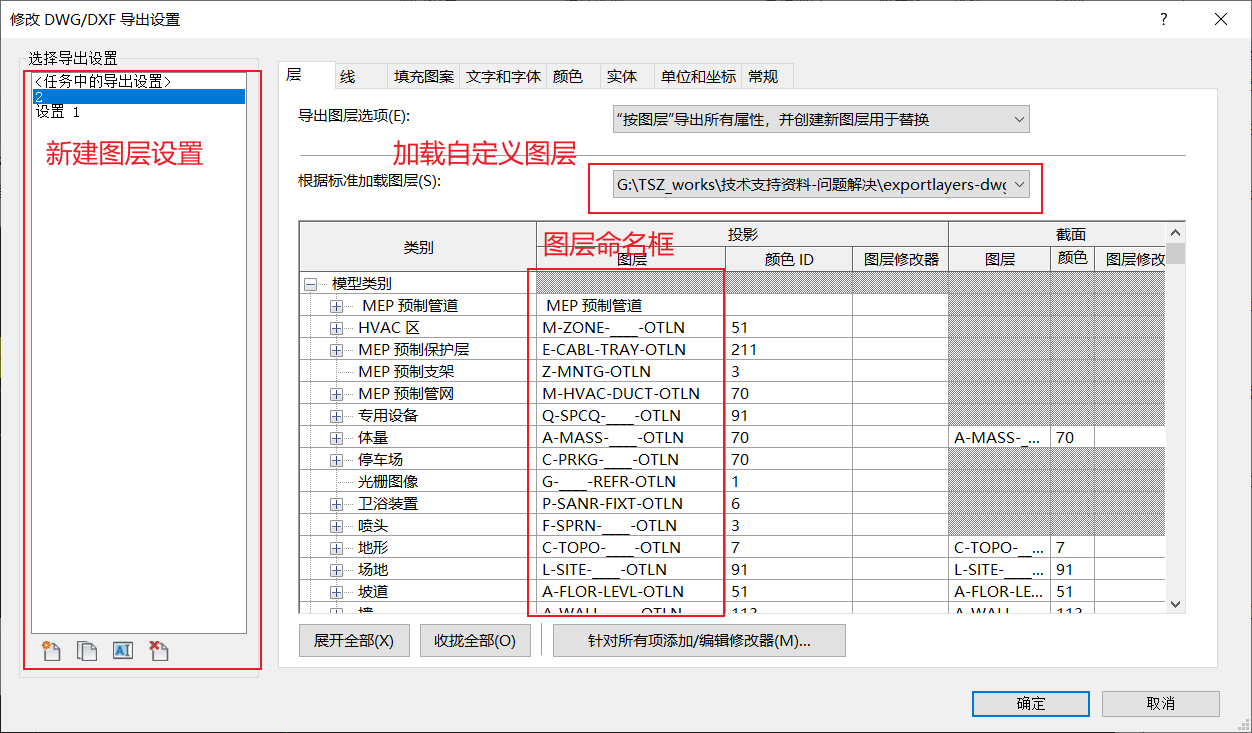Image resolution: width=1252 pixels, height=733 pixels.
Task: Expand the 地形 row
Action: pyautogui.click(x=336, y=548)
